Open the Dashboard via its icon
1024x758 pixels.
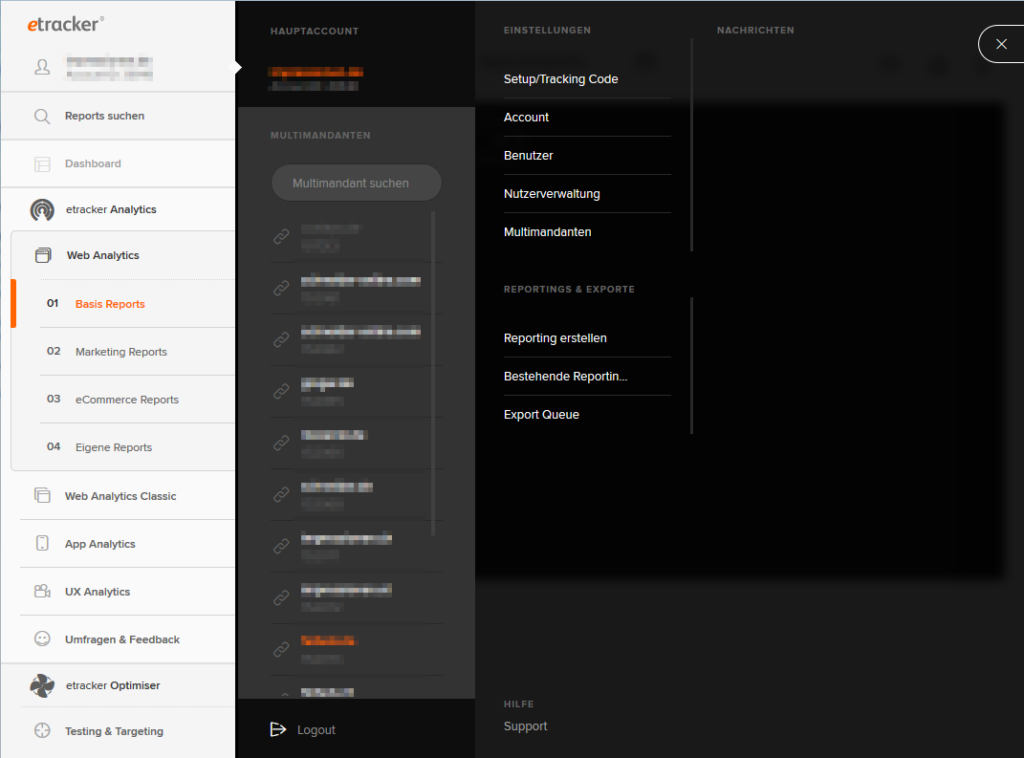(42, 164)
